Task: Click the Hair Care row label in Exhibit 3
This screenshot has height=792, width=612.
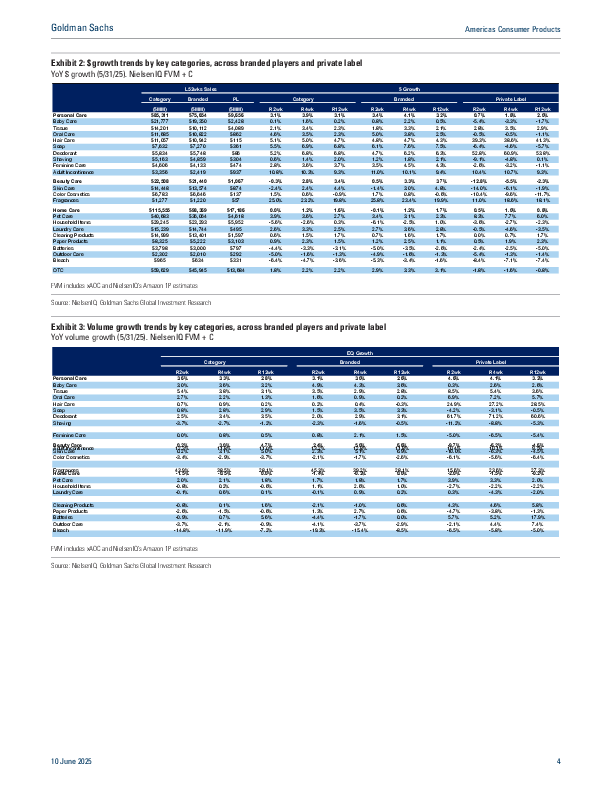Action: (x=64, y=405)
